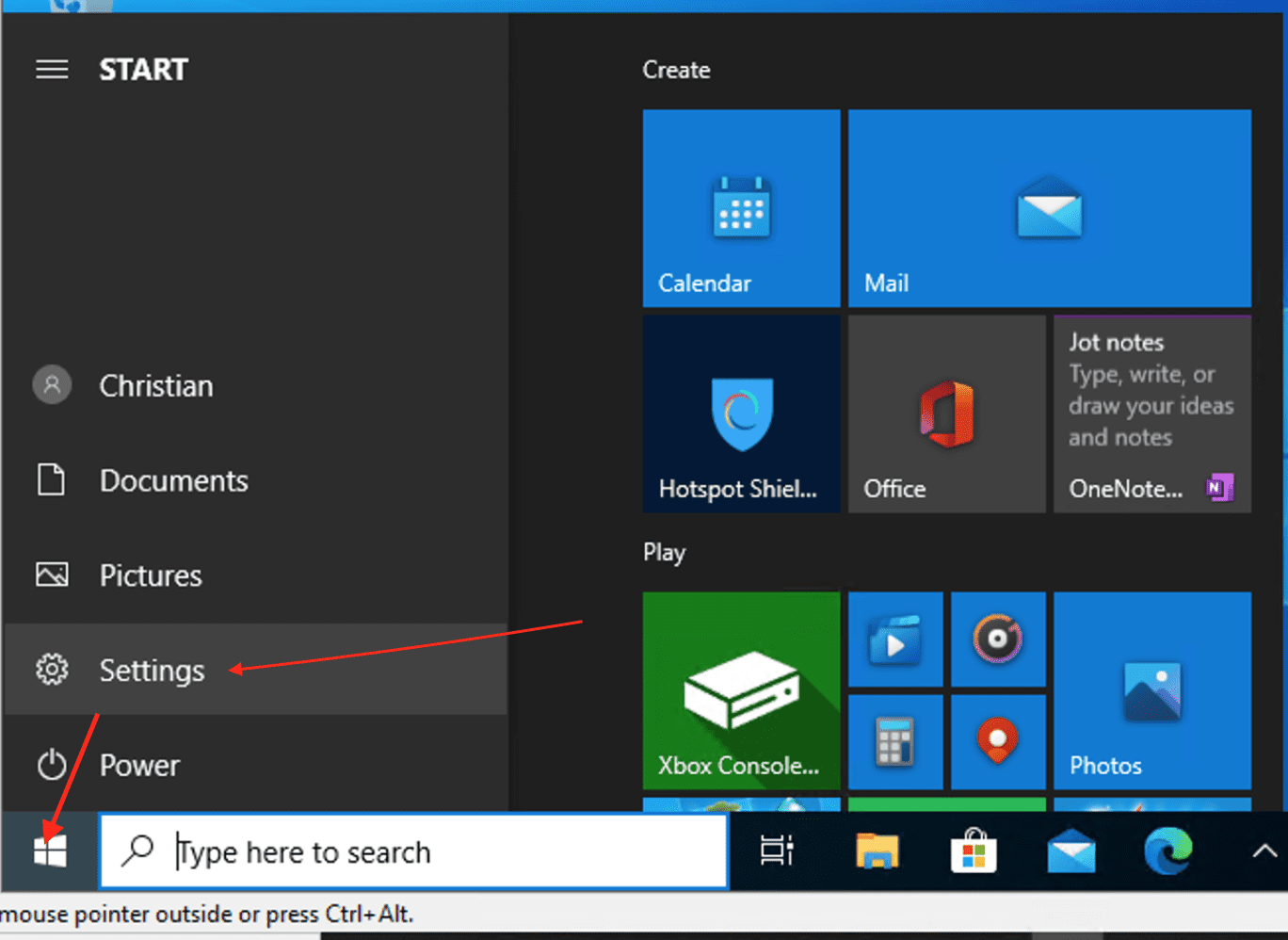Select Settings in the Start menu
This screenshot has width=1288, height=940.
(x=151, y=670)
